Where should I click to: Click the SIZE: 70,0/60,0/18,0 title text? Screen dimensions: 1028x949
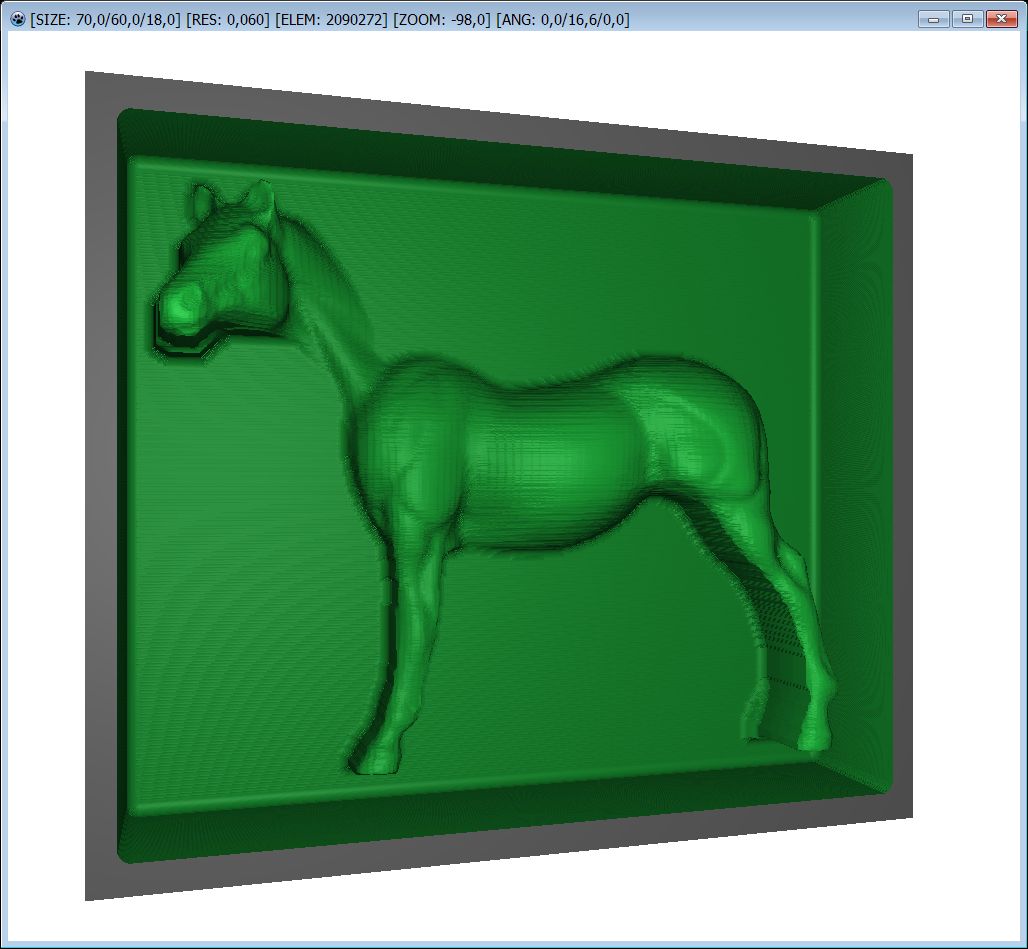pos(106,20)
